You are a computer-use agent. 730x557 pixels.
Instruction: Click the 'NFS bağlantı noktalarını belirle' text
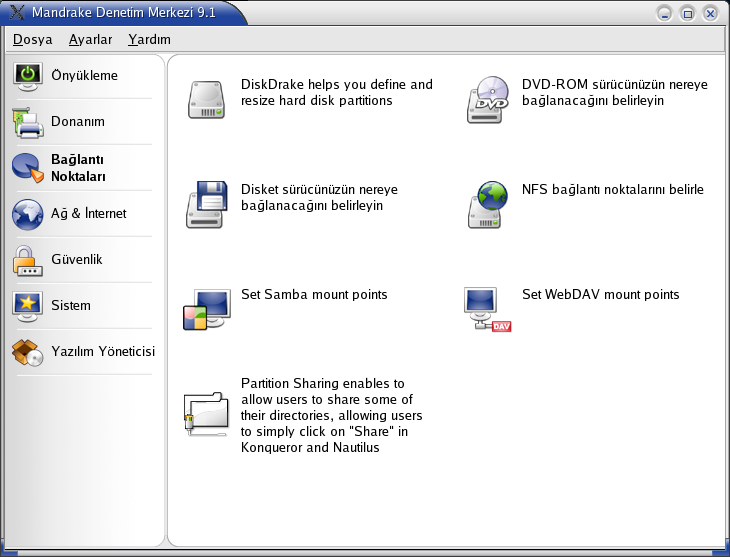tap(612, 190)
